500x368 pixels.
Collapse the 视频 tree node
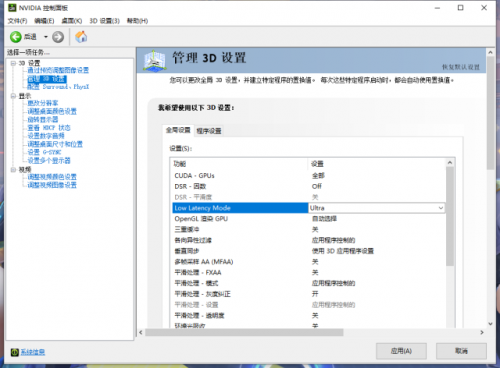click(x=13, y=170)
